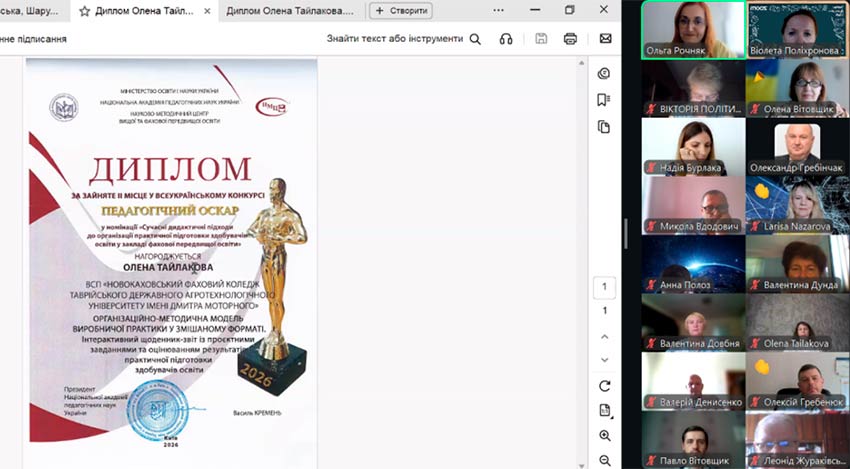Go to previous page with up chevron
The image size is (850, 469).
604,337
